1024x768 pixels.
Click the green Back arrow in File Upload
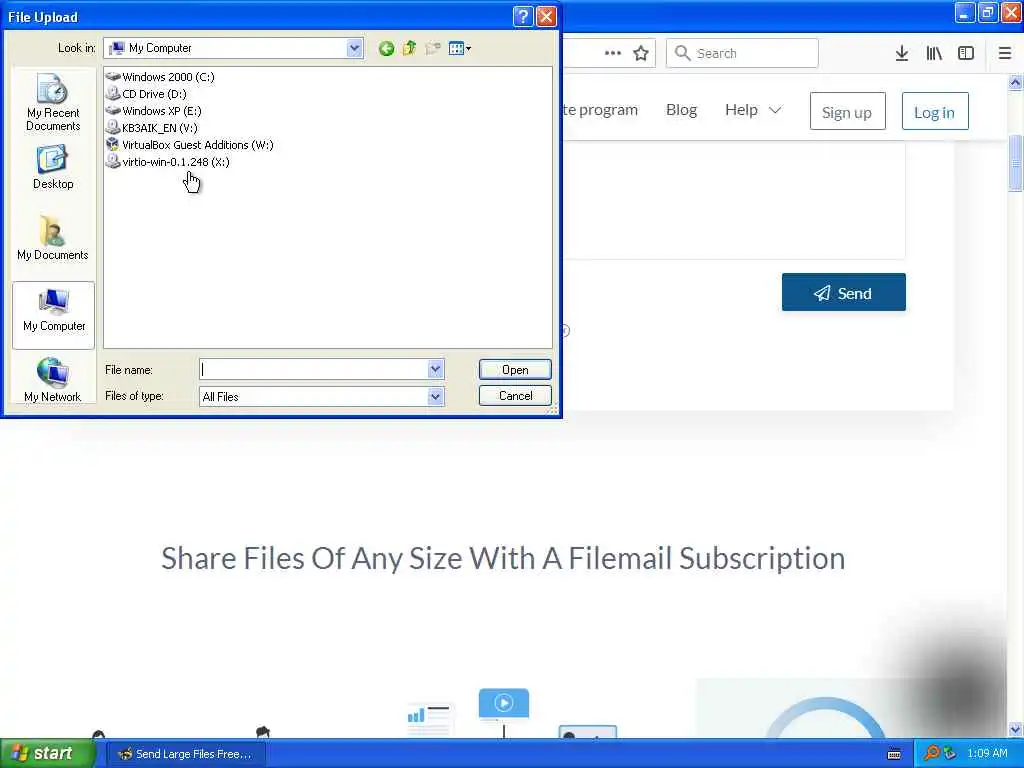coord(386,48)
